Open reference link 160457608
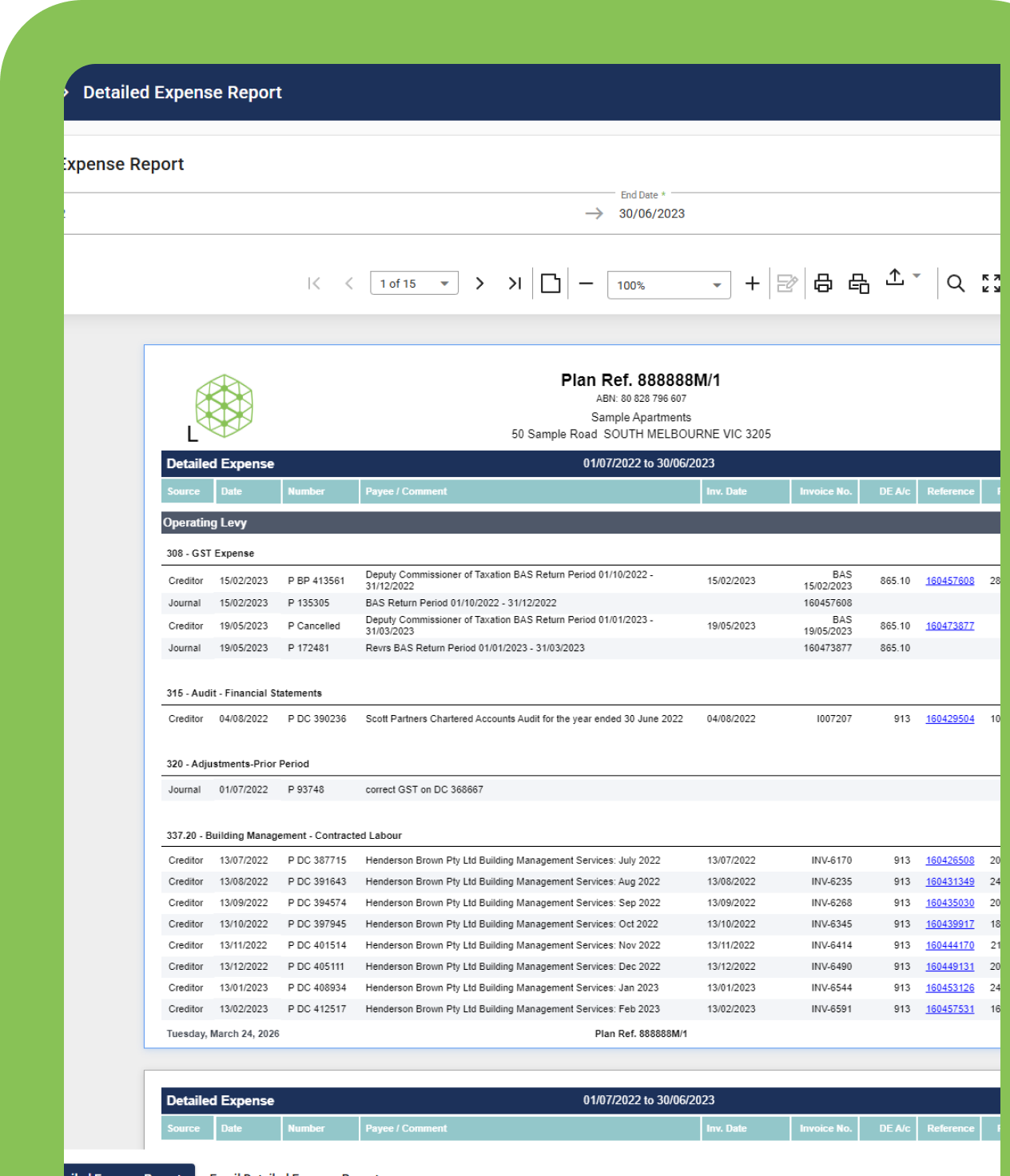The image size is (1010, 1176). tap(949, 581)
